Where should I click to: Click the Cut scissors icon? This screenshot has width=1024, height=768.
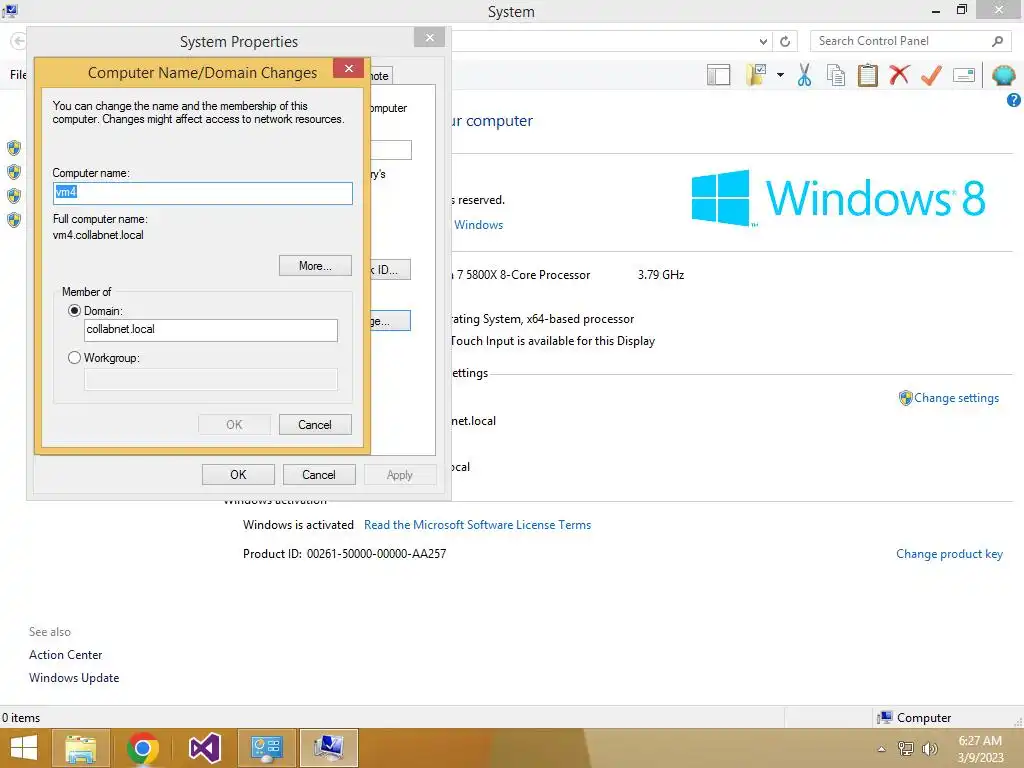(805, 75)
